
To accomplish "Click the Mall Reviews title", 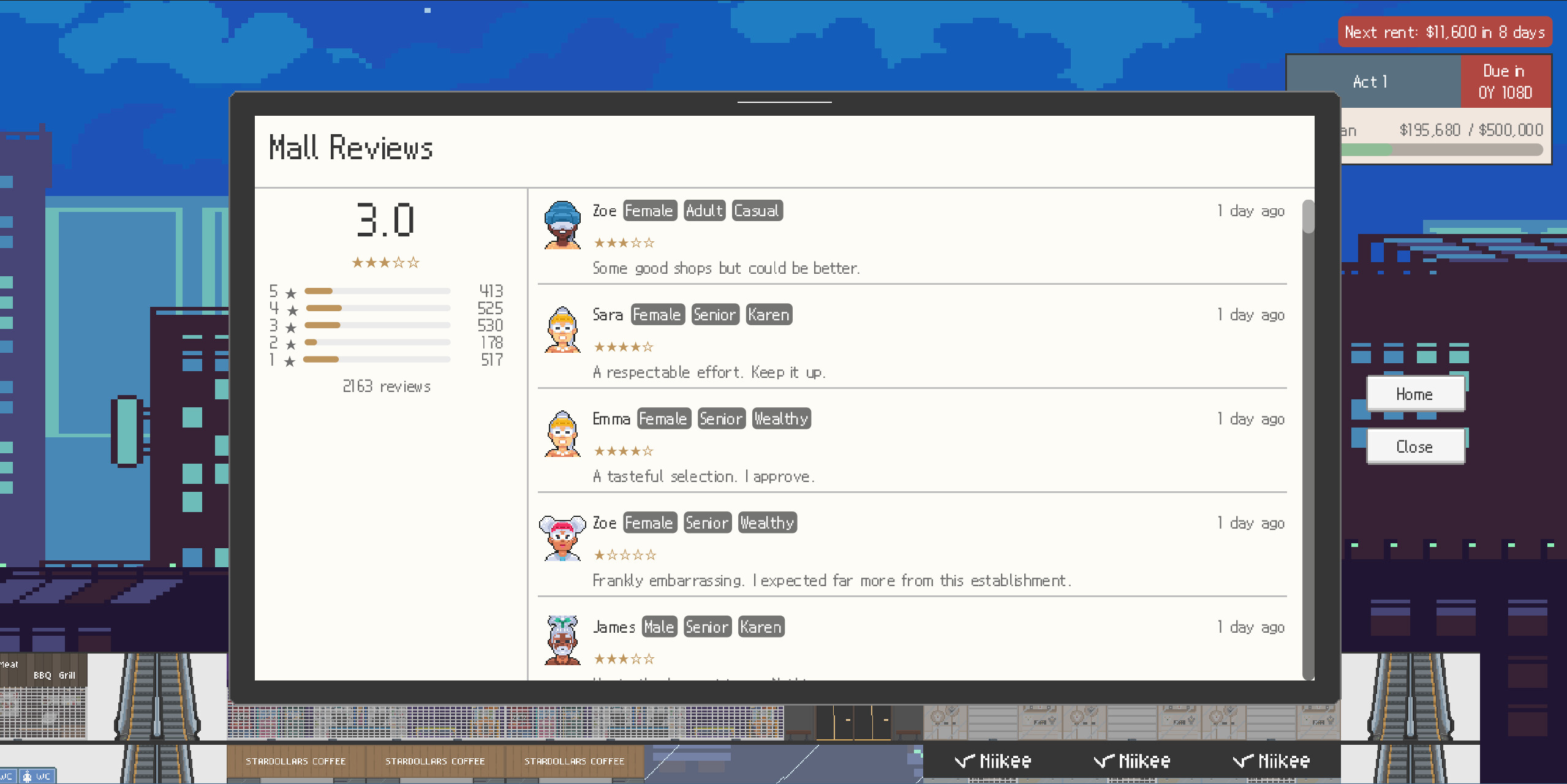I will coord(351,148).
